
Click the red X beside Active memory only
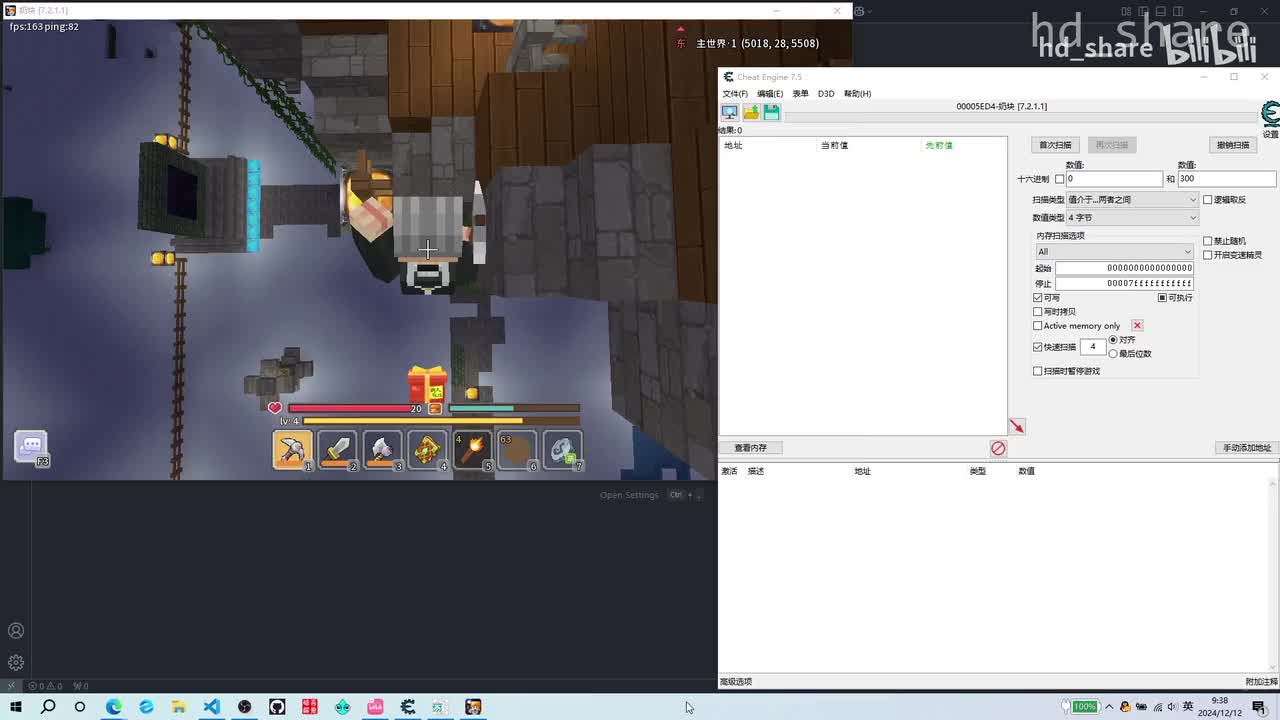point(1137,326)
